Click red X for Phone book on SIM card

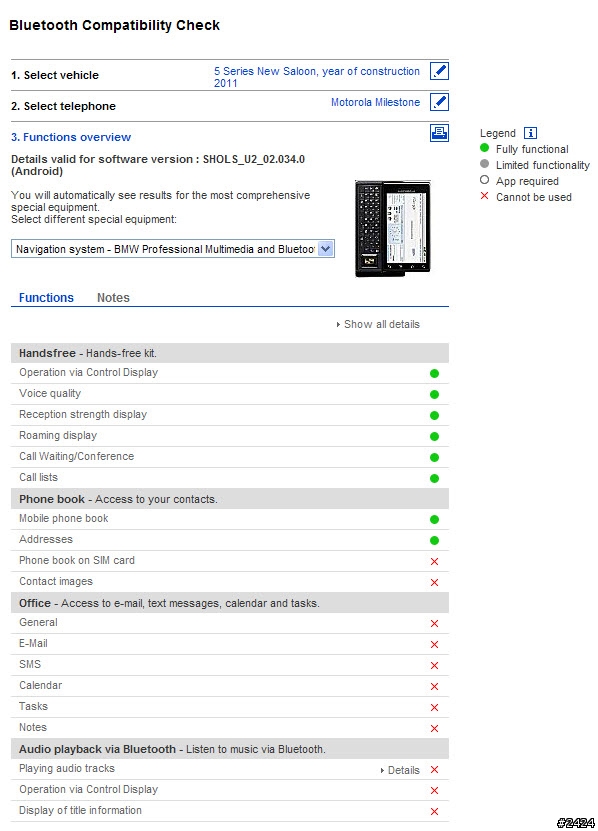434,561
